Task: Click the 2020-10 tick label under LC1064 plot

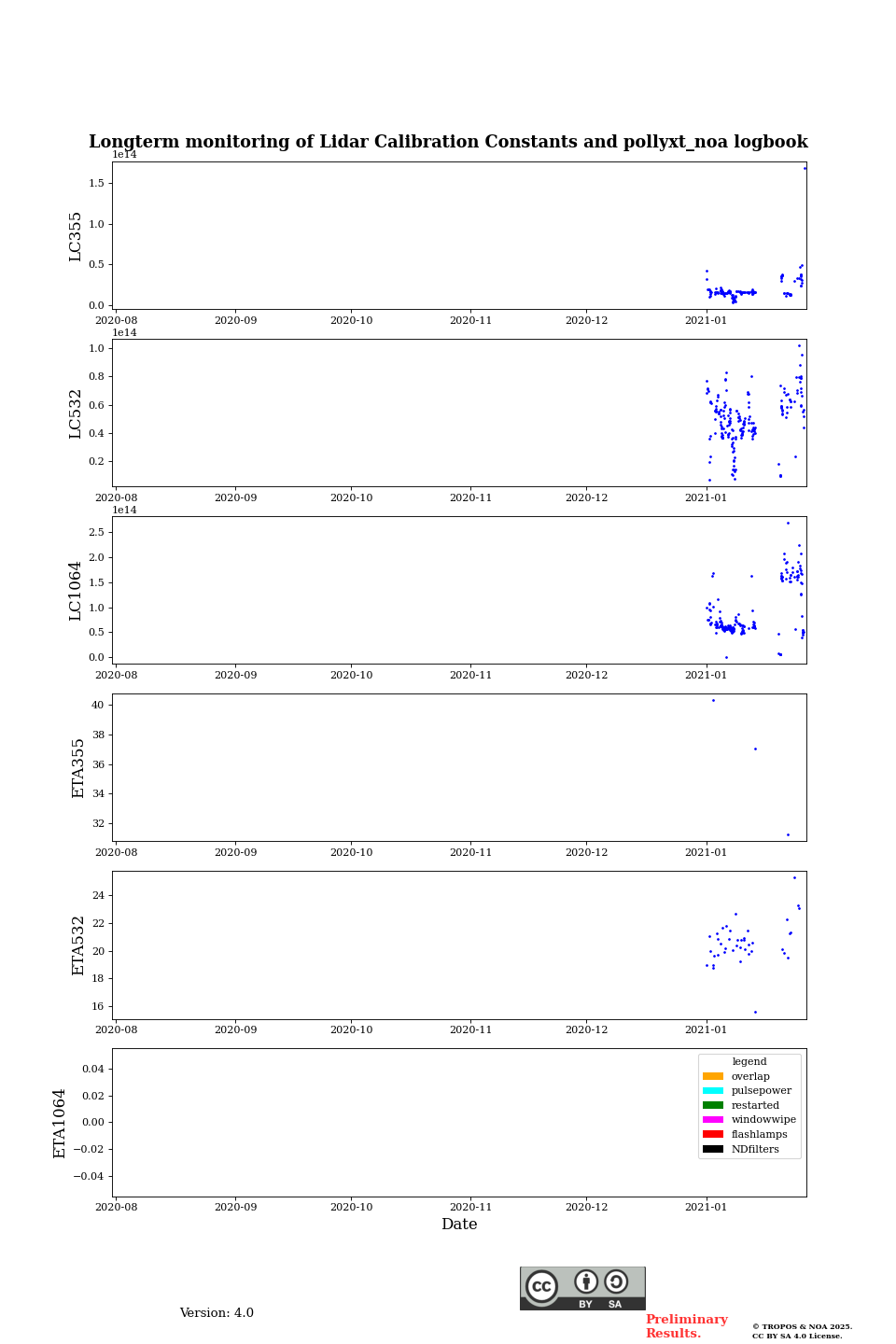Action: pyautogui.click(x=351, y=675)
